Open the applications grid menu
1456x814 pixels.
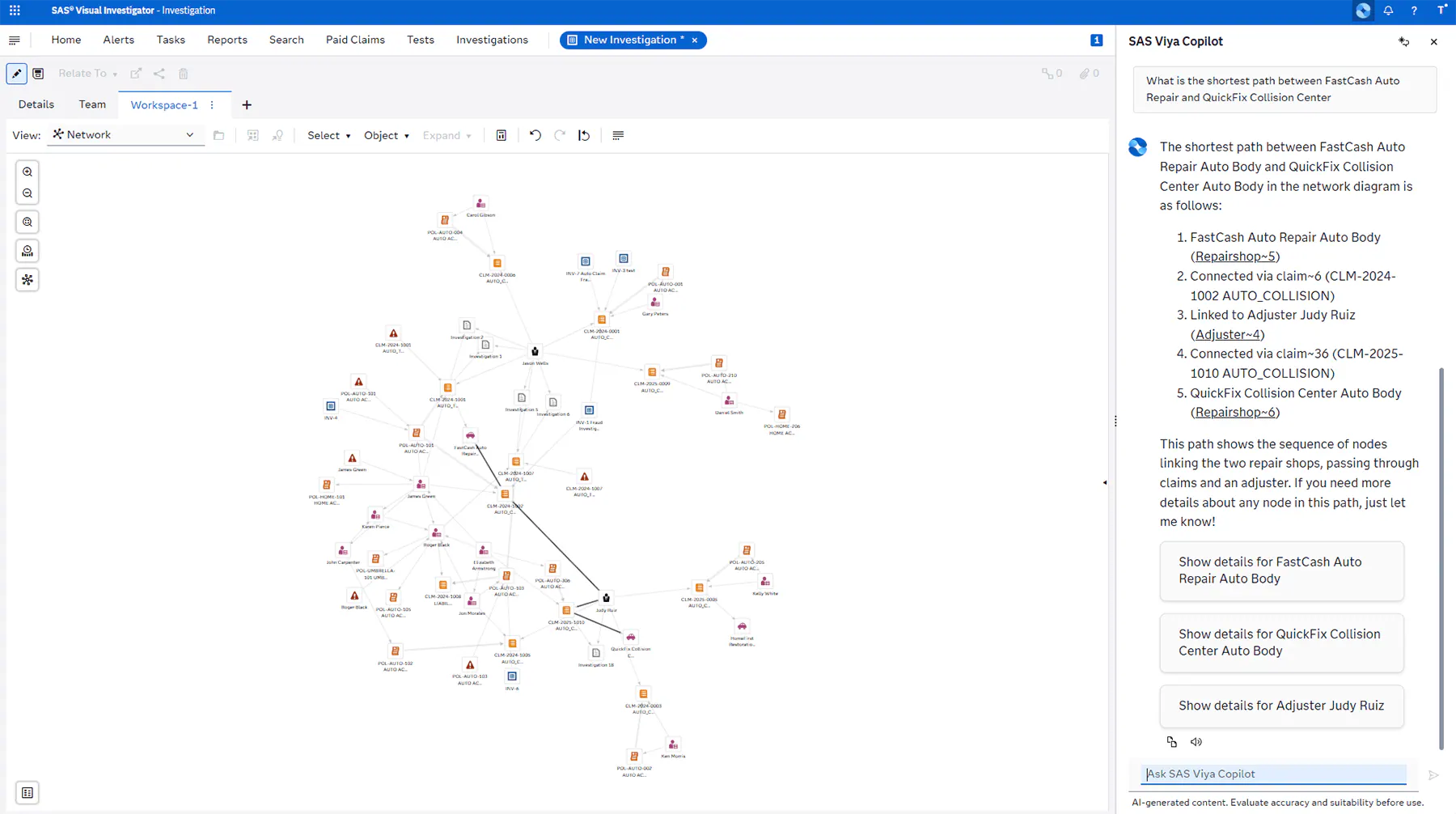(x=15, y=11)
